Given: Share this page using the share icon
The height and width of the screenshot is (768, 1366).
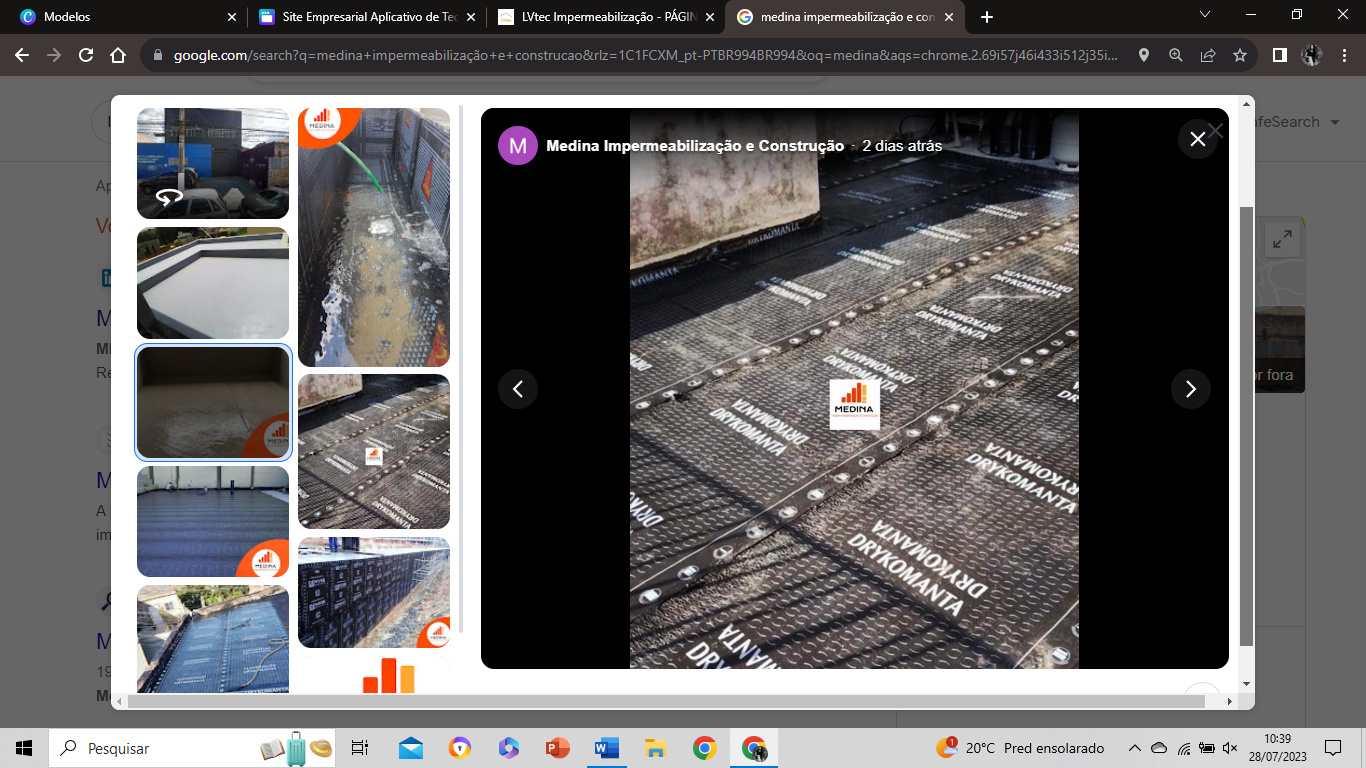Looking at the screenshot, I should pyautogui.click(x=1208, y=55).
